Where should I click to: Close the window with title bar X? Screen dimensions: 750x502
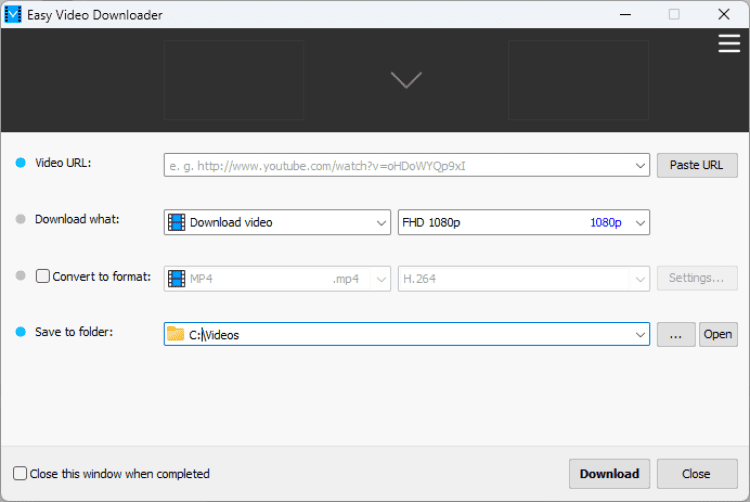(724, 14)
